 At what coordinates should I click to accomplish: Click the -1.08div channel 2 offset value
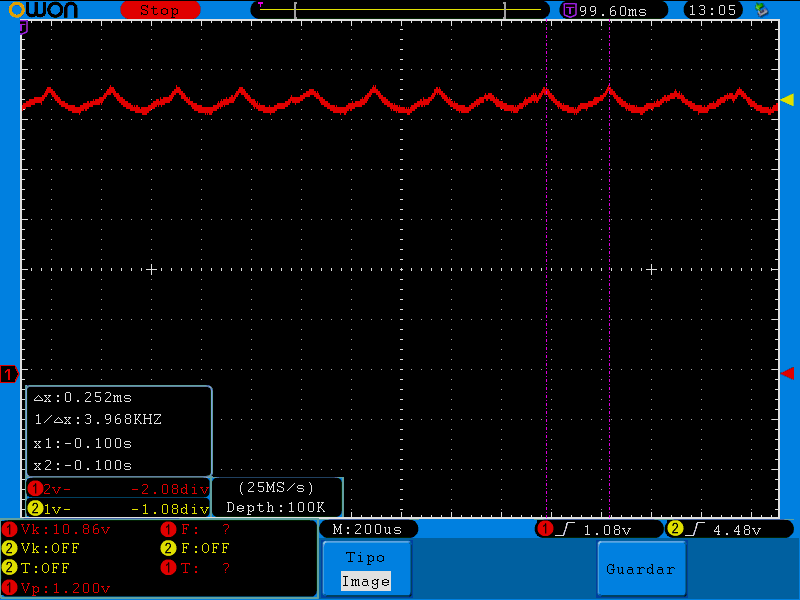tap(170, 509)
